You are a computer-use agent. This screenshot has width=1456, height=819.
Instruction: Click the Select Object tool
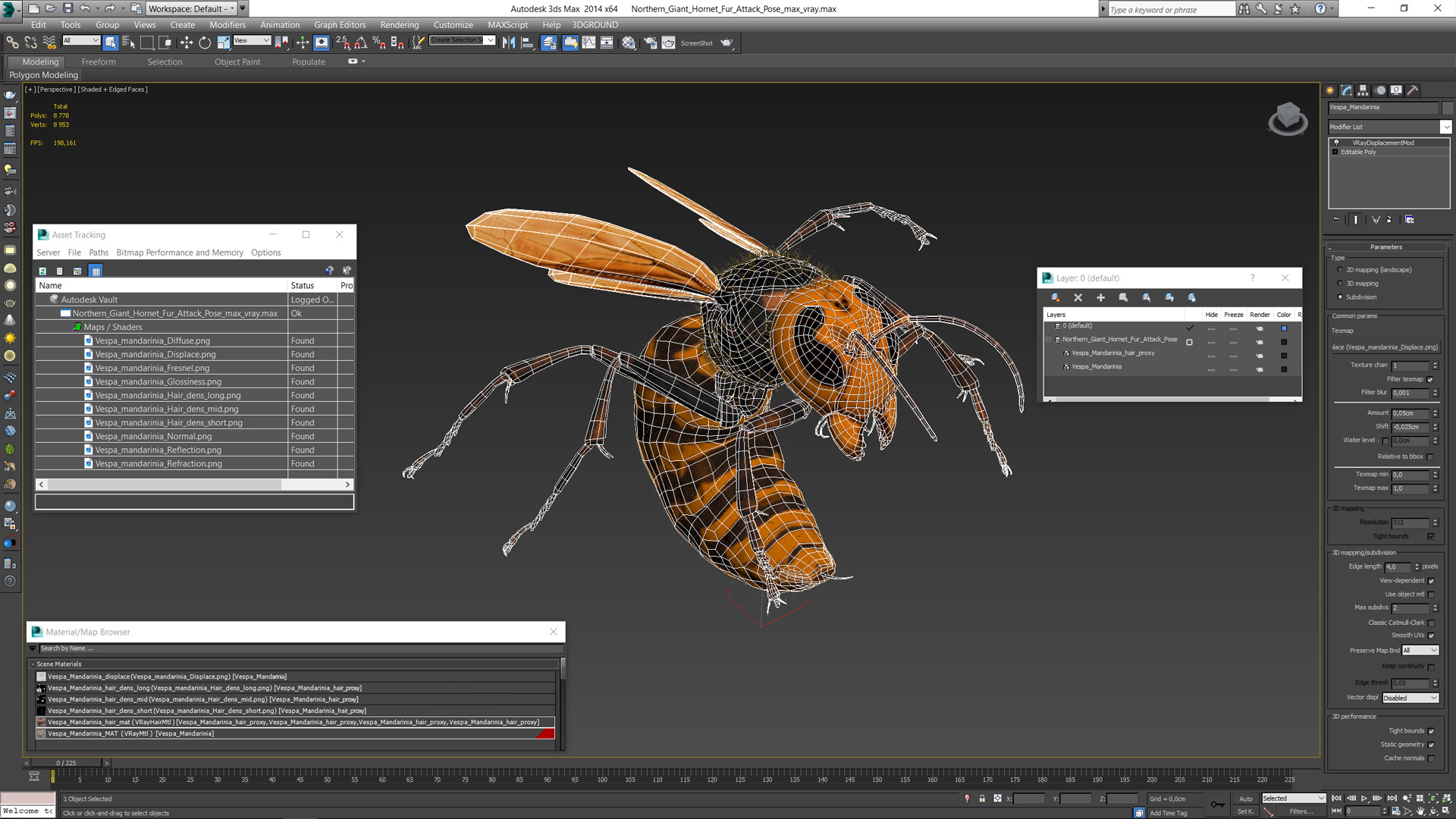pos(111,43)
